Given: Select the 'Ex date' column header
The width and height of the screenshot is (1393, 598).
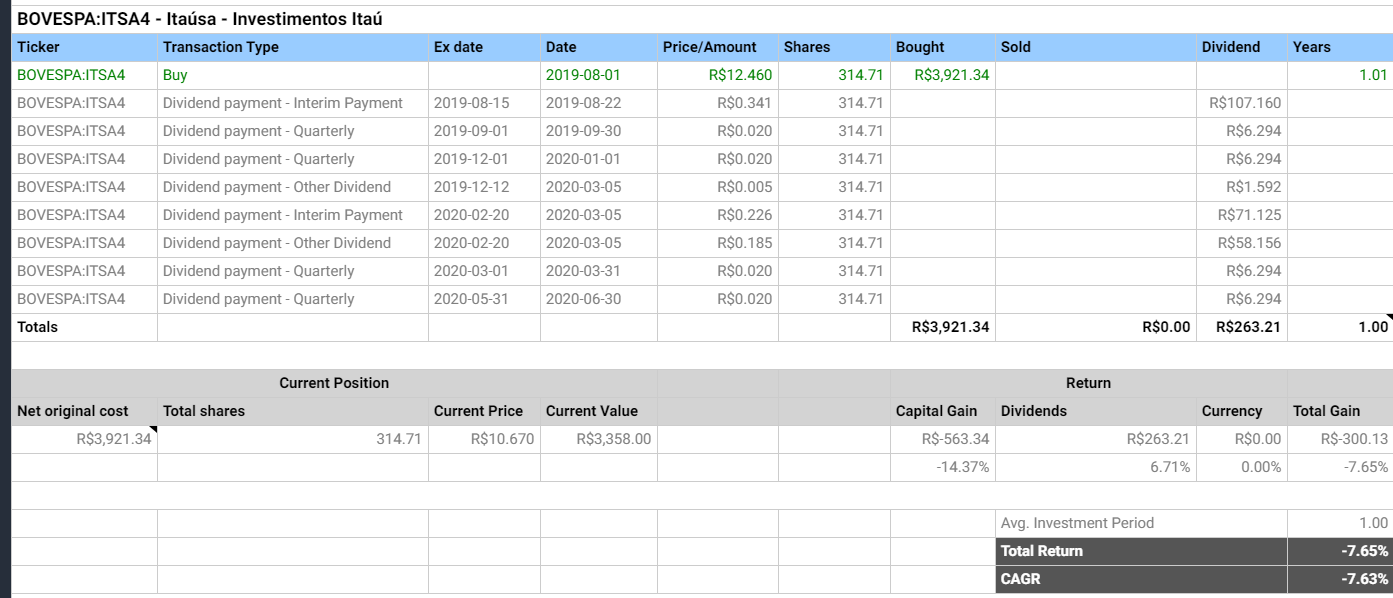Looking at the screenshot, I should [x=485, y=47].
